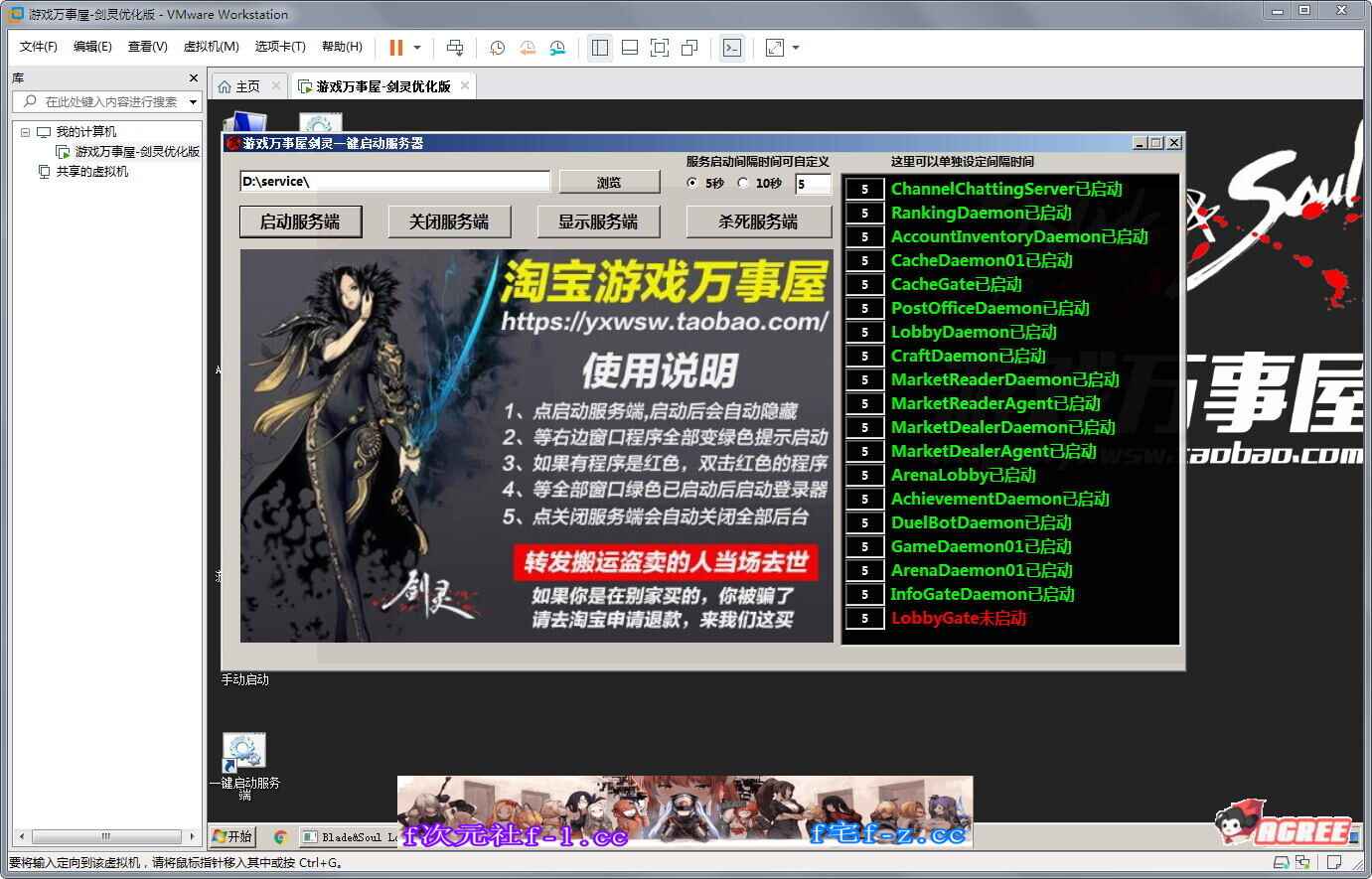
Task: Enter Unity mode via toolbar icon
Action: 689,47
